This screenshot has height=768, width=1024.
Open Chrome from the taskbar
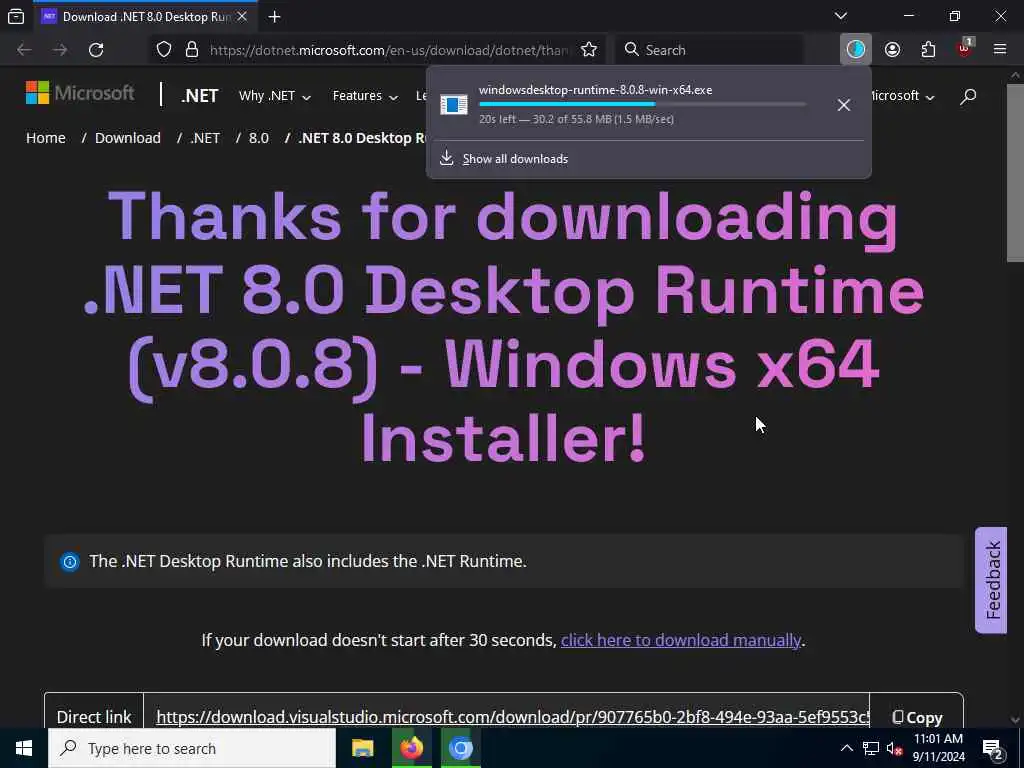[x=460, y=748]
